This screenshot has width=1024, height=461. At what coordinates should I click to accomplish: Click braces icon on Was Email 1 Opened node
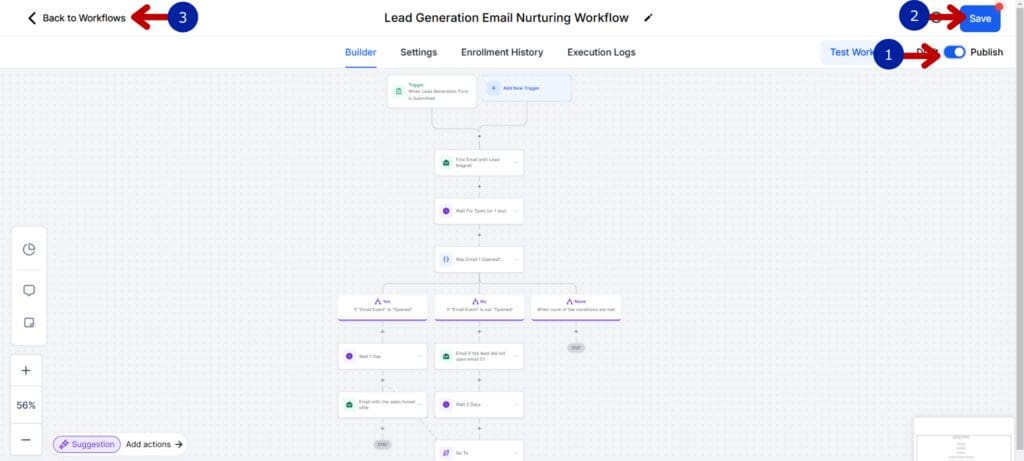pyautogui.click(x=446, y=259)
